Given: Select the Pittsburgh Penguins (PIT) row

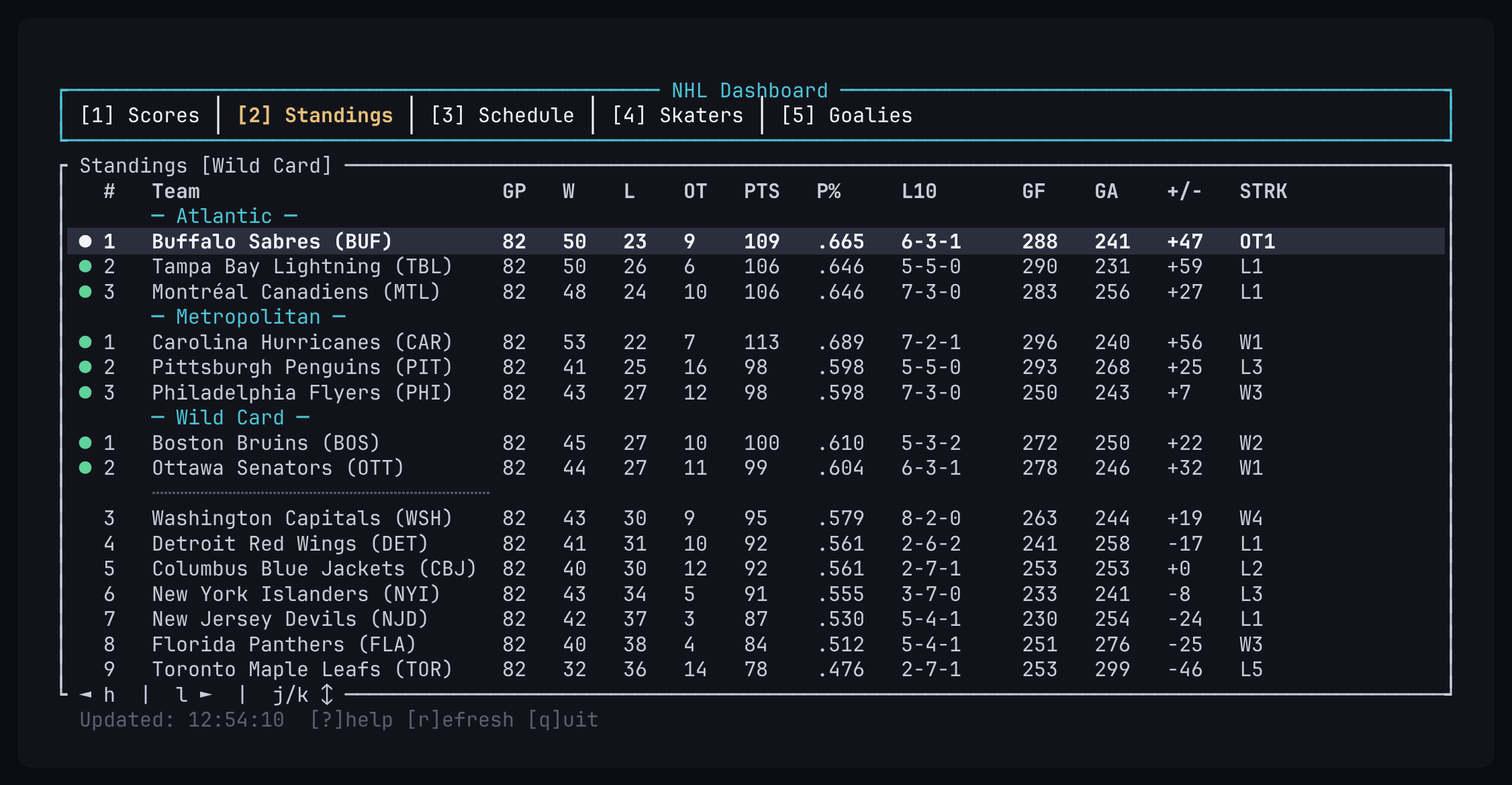Looking at the screenshot, I should coord(756,367).
